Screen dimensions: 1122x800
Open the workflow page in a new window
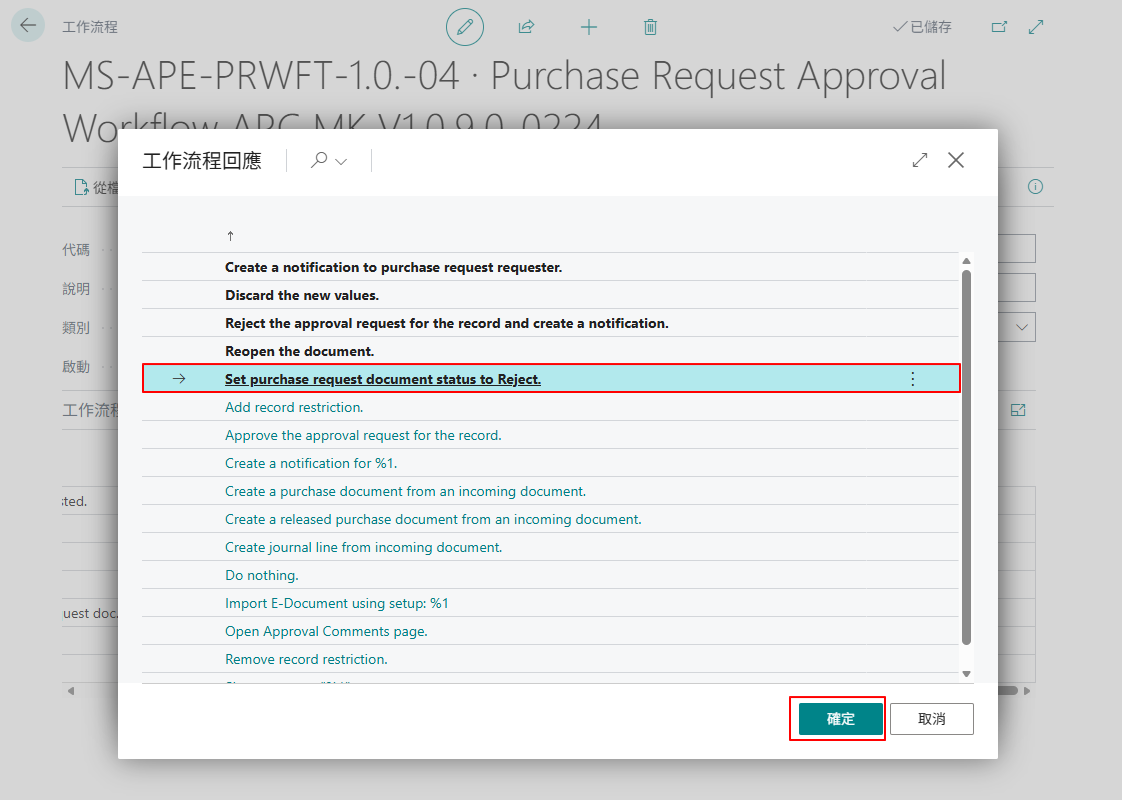click(x=999, y=27)
